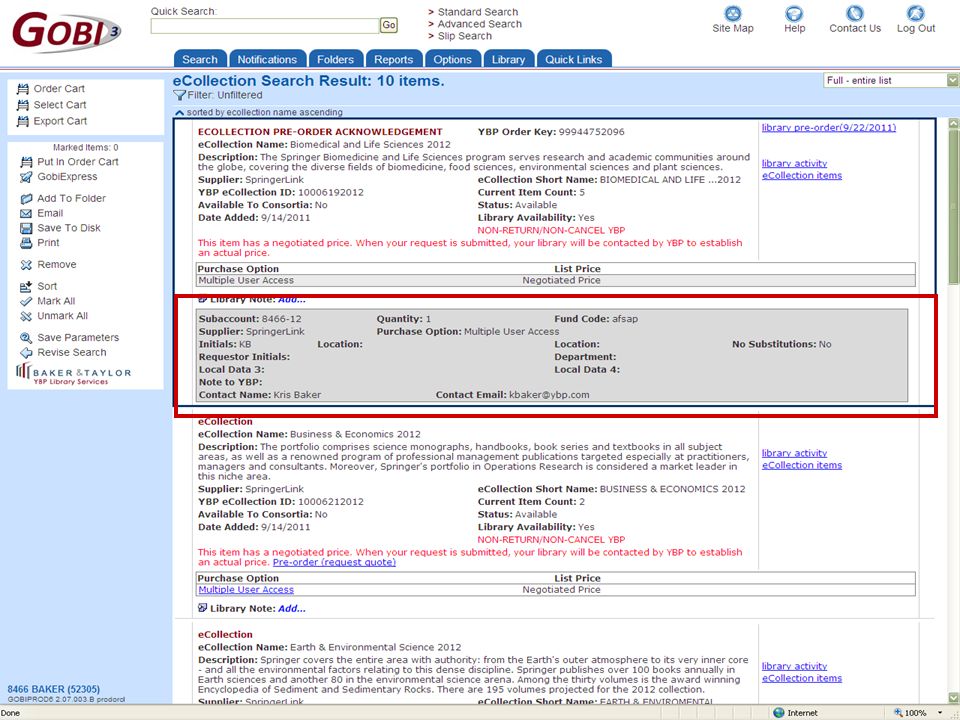Viewport: 960px width, 720px height.
Task: Toggle the ecollection name ascending sort arrow
Action: (x=179, y=113)
